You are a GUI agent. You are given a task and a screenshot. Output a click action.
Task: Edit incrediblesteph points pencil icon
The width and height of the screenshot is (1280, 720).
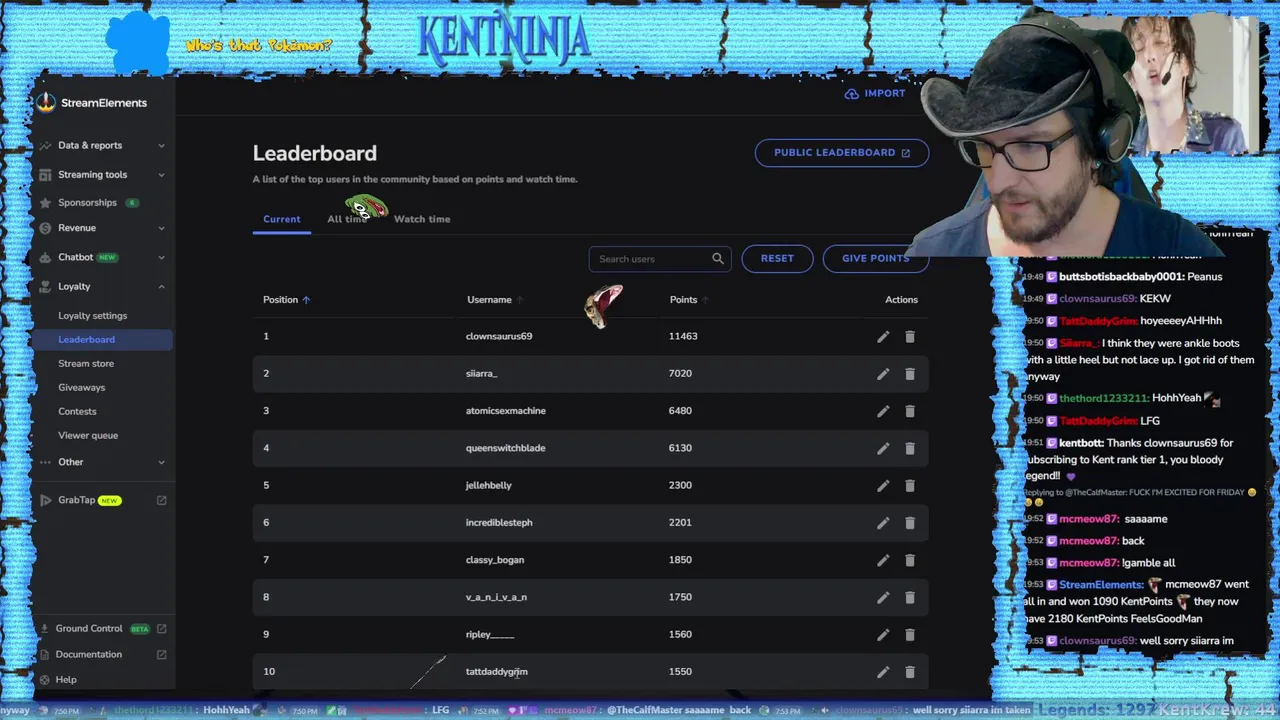tap(883, 523)
